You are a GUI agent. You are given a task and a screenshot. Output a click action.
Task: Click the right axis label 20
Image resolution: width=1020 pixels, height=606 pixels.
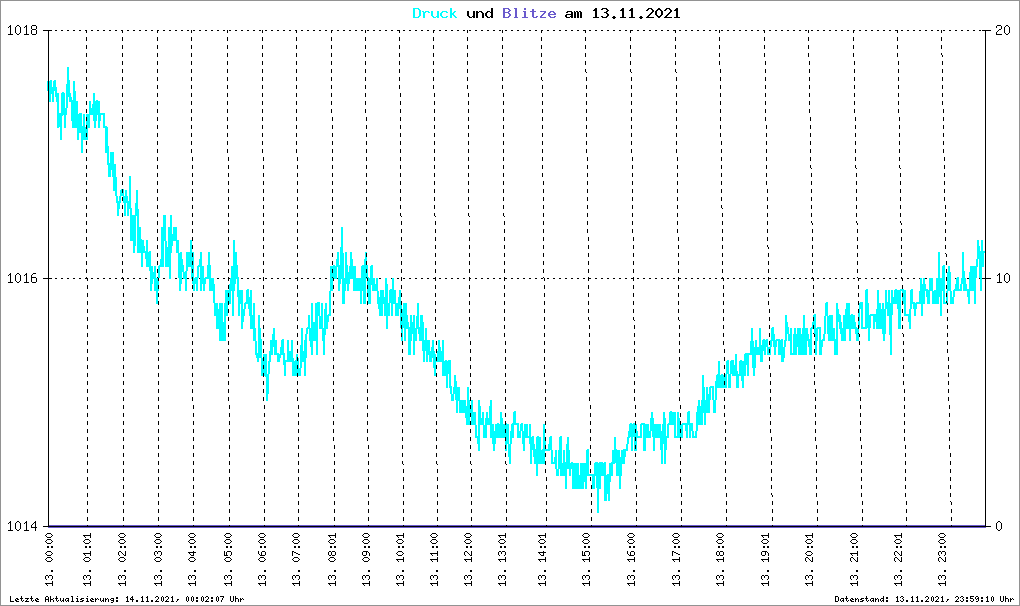pos(1003,31)
